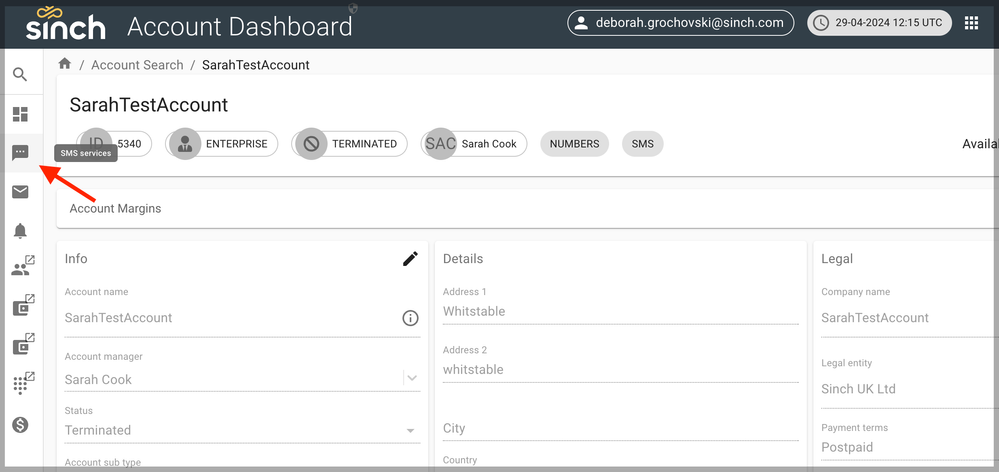The image size is (999, 472).
Task: Click the Info section heading
Action: 76,259
